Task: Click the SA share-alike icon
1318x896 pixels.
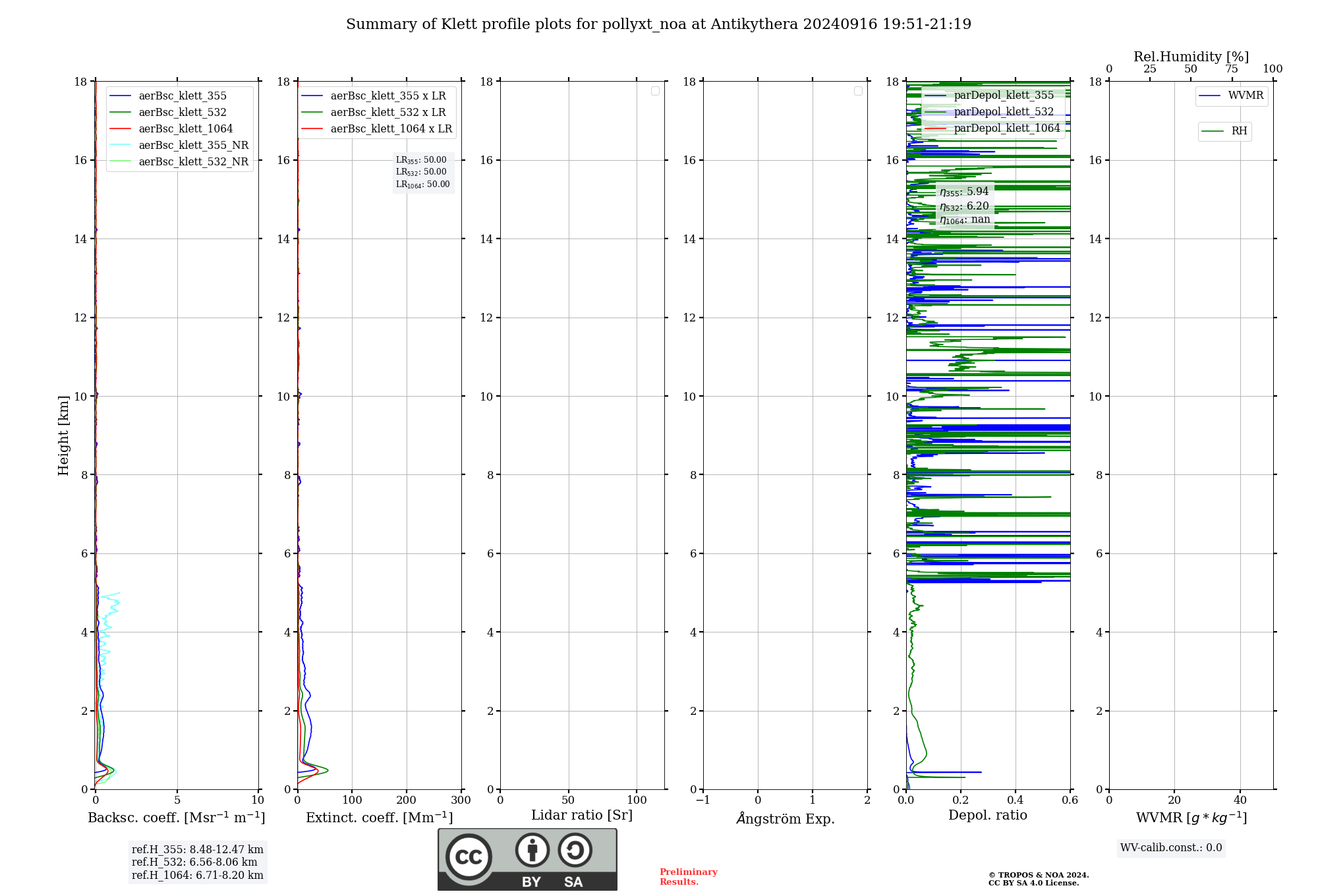Action: tap(575, 850)
